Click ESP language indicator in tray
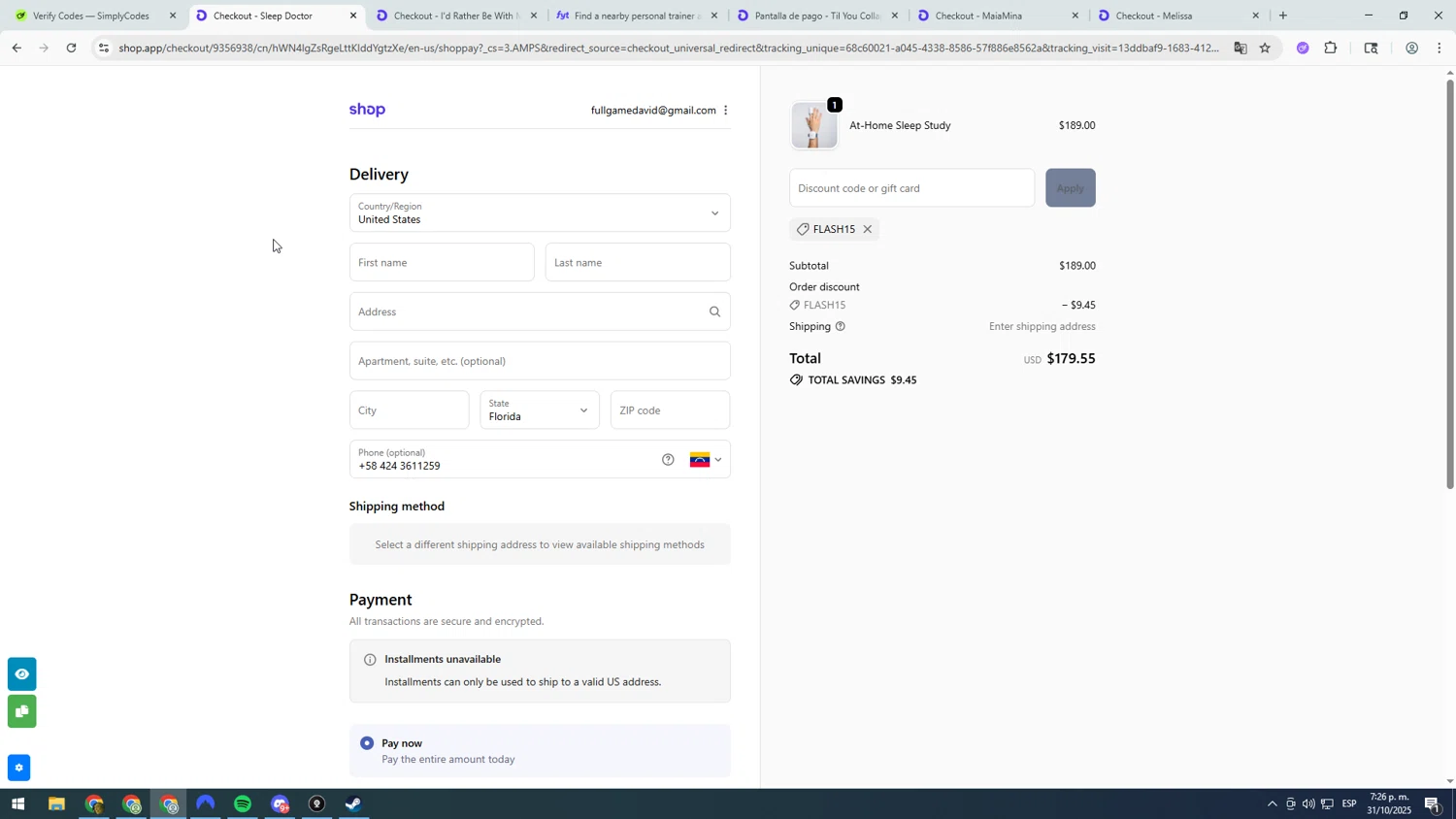 (x=1349, y=804)
